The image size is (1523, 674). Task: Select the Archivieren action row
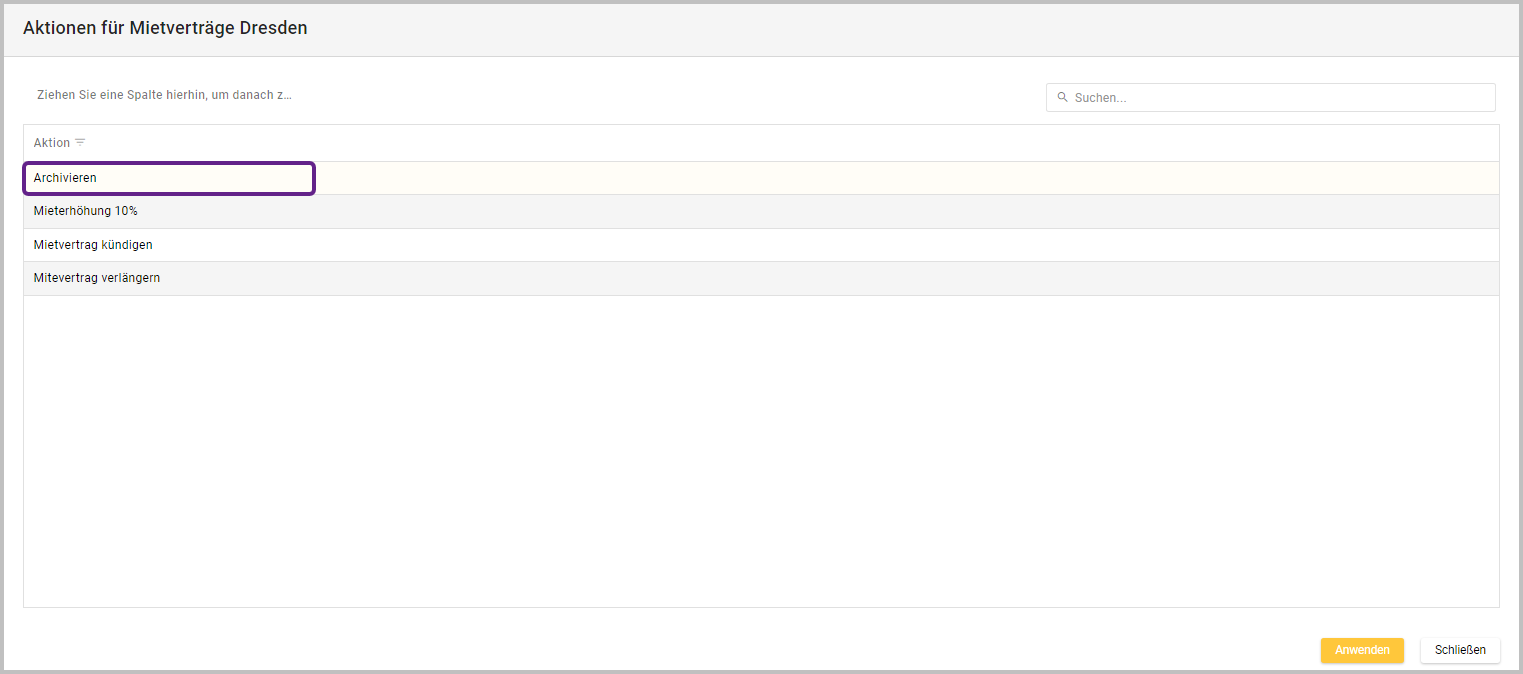pos(65,178)
